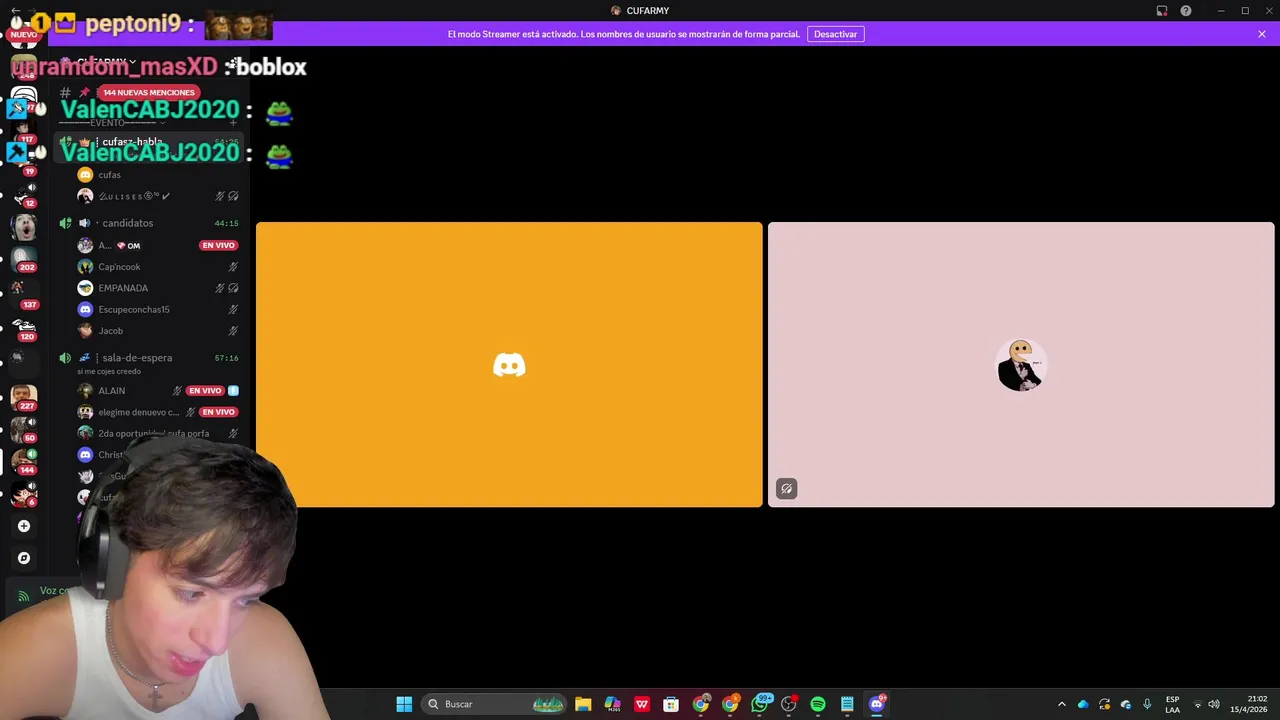Click the taskbar Buscar search box
This screenshot has width=1280, height=720.
[x=495, y=704]
